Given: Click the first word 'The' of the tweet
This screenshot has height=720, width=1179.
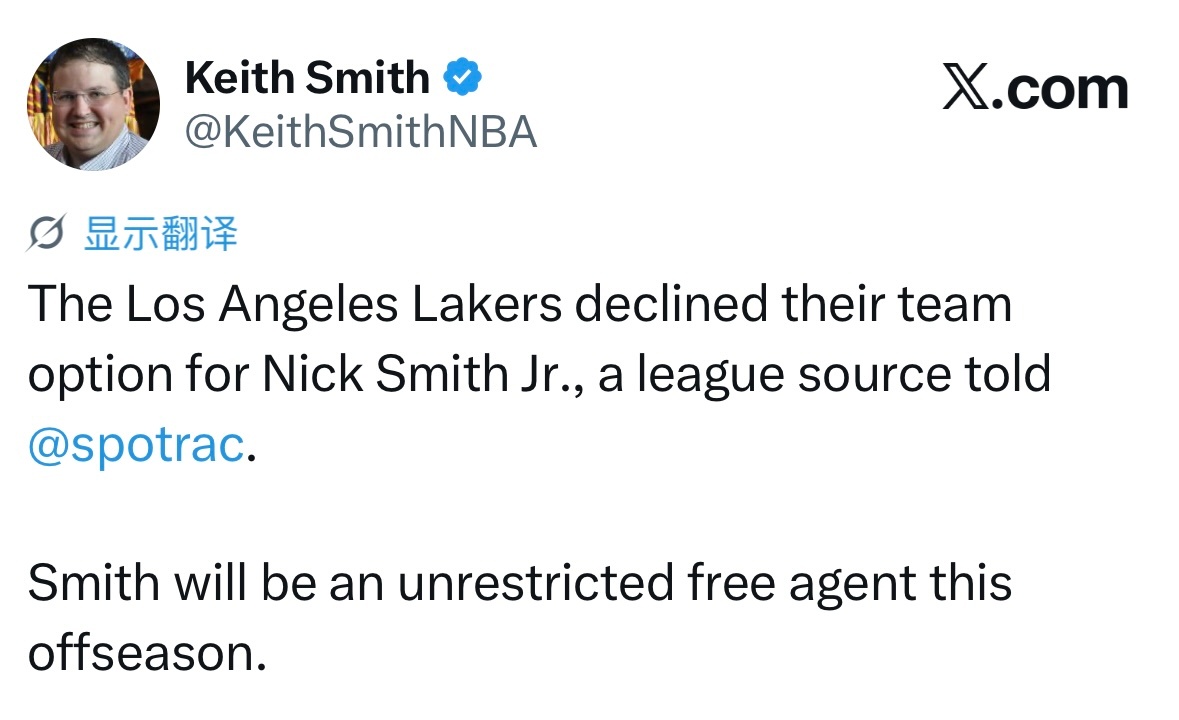Looking at the screenshot, I should tap(70, 304).
